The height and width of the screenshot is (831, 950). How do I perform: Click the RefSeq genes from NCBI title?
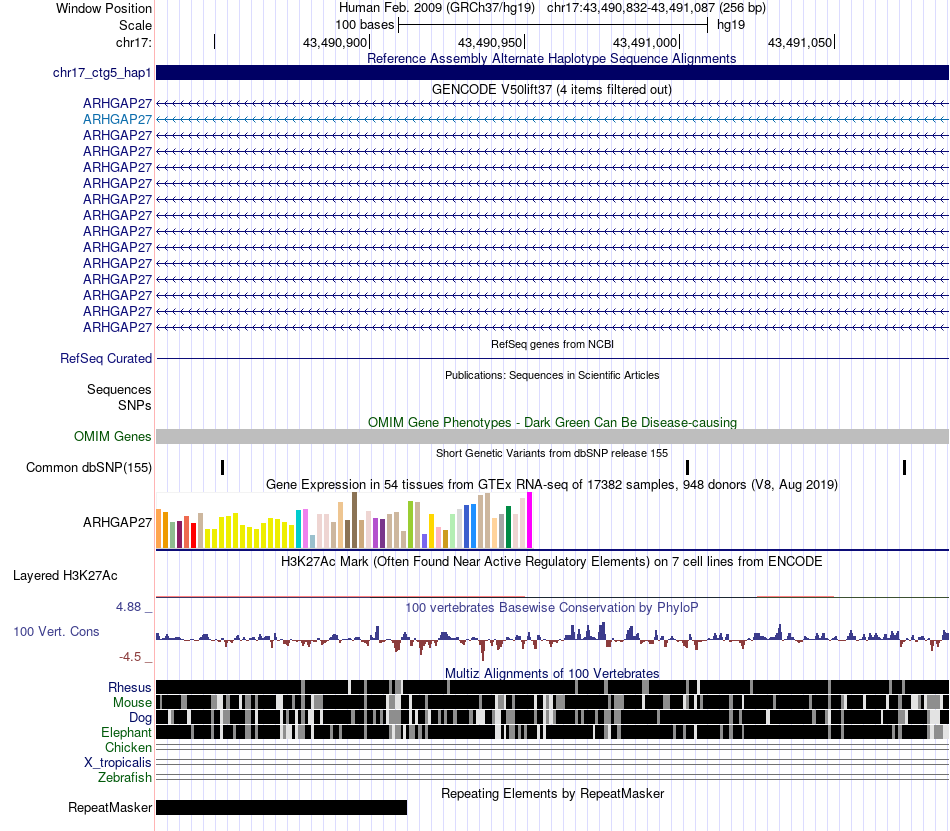(x=552, y=344)
